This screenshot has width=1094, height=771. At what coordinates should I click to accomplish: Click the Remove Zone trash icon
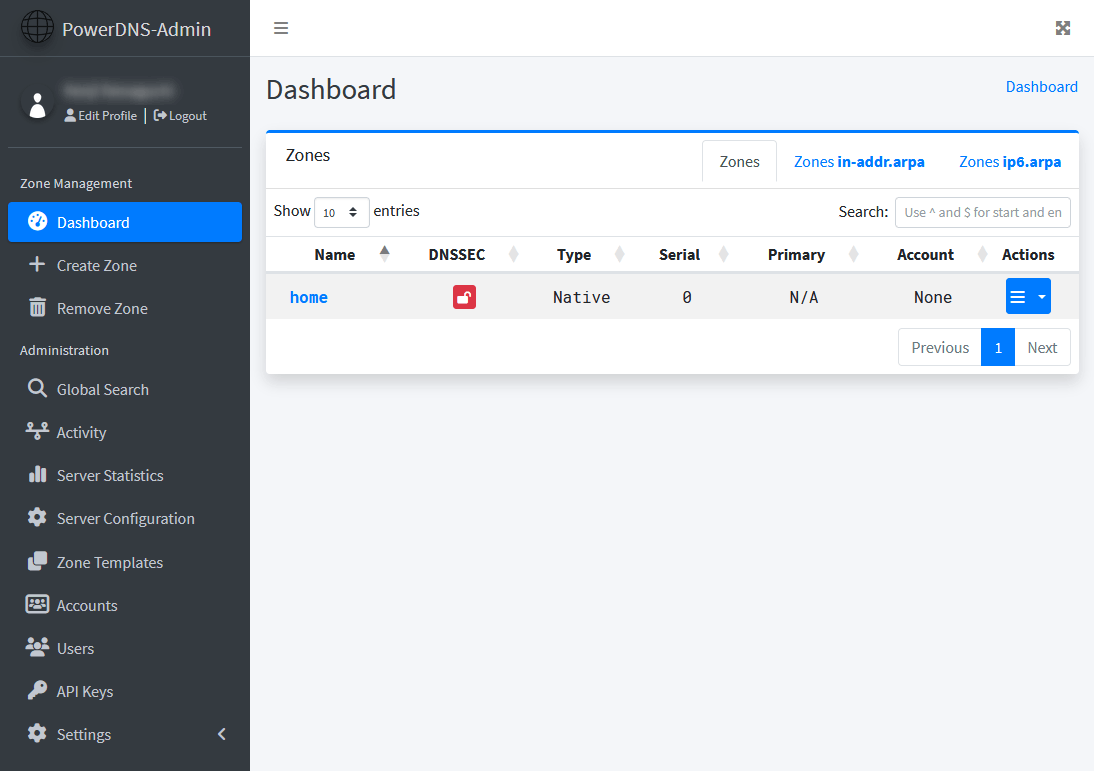tap(38, 307)
